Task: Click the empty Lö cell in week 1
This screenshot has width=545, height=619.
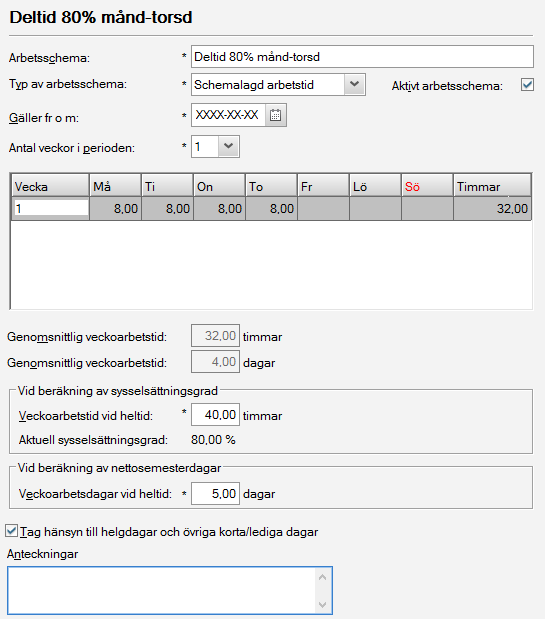Action: (x=375, y=208)
